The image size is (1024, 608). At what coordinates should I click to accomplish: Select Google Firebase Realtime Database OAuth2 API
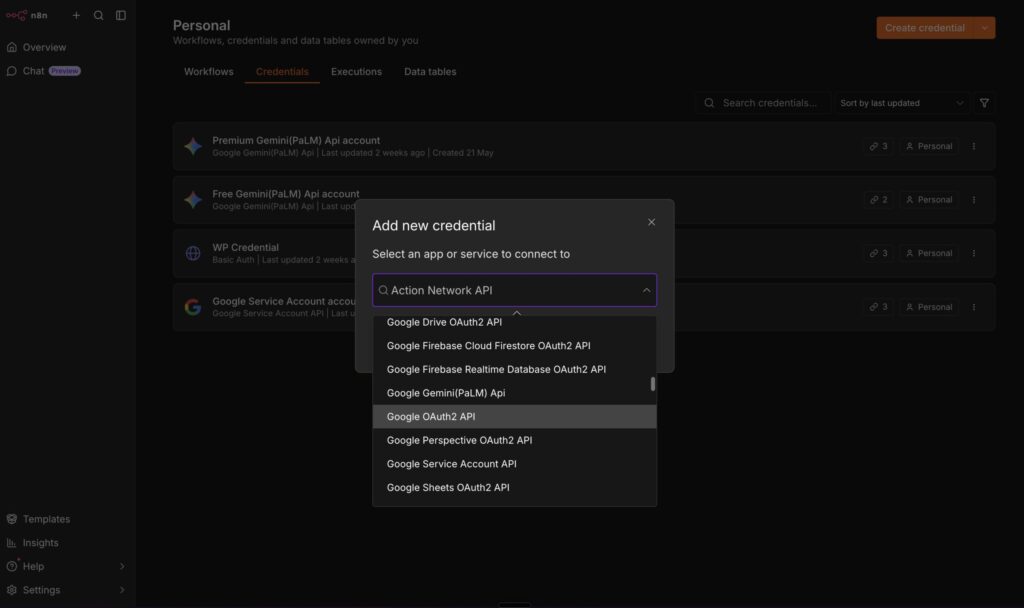[514, 370]
